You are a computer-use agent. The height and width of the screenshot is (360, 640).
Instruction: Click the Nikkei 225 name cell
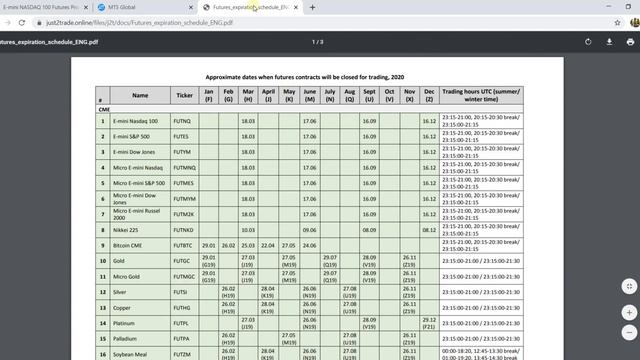(x=140, y=230)
